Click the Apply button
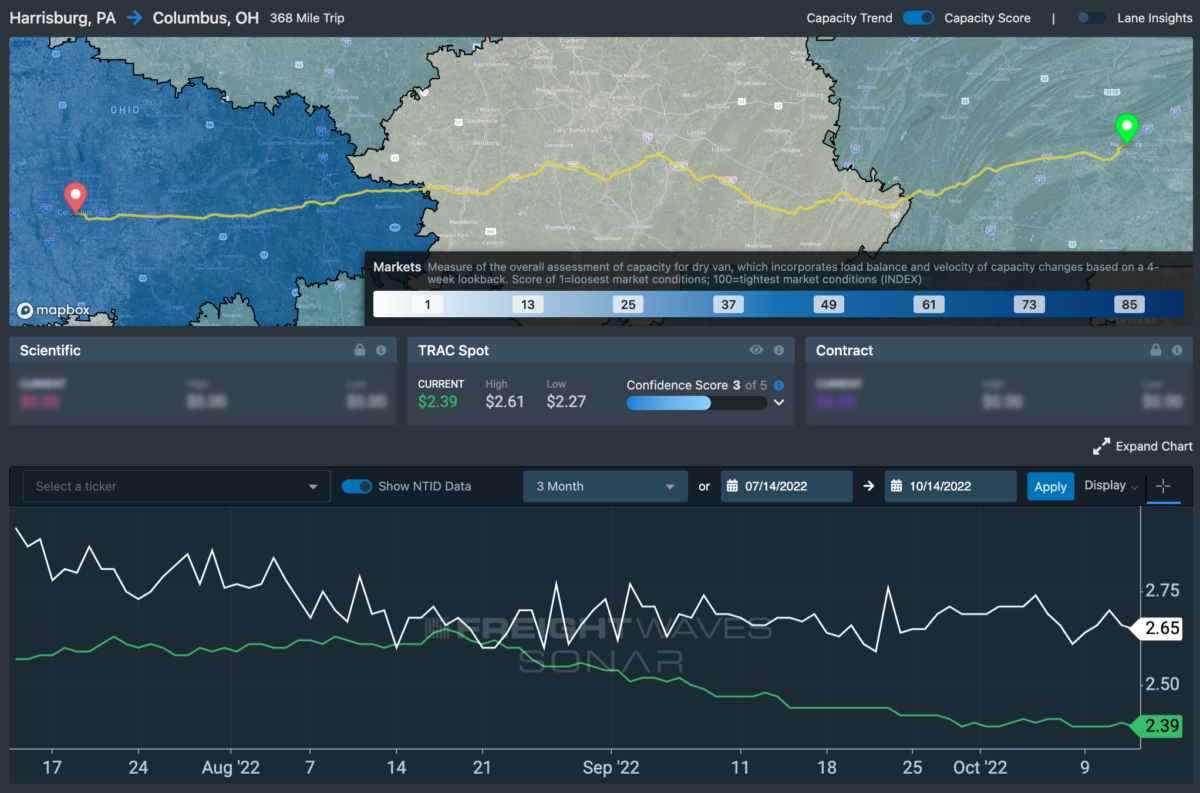This screenshot has width=1200, height=793. click(x=1050, y=487)
